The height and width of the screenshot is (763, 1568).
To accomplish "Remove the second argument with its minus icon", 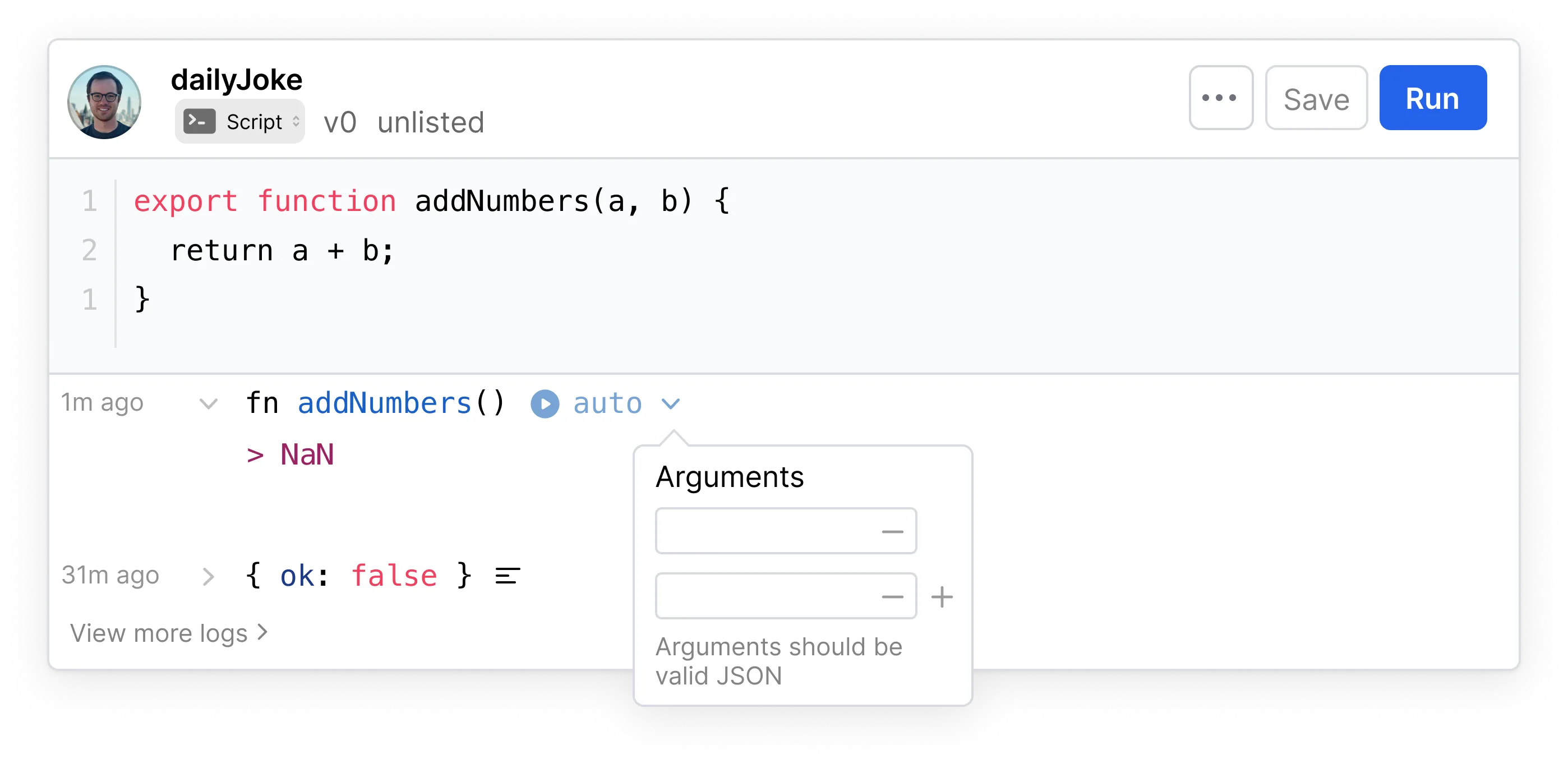I will pos(892,596).
